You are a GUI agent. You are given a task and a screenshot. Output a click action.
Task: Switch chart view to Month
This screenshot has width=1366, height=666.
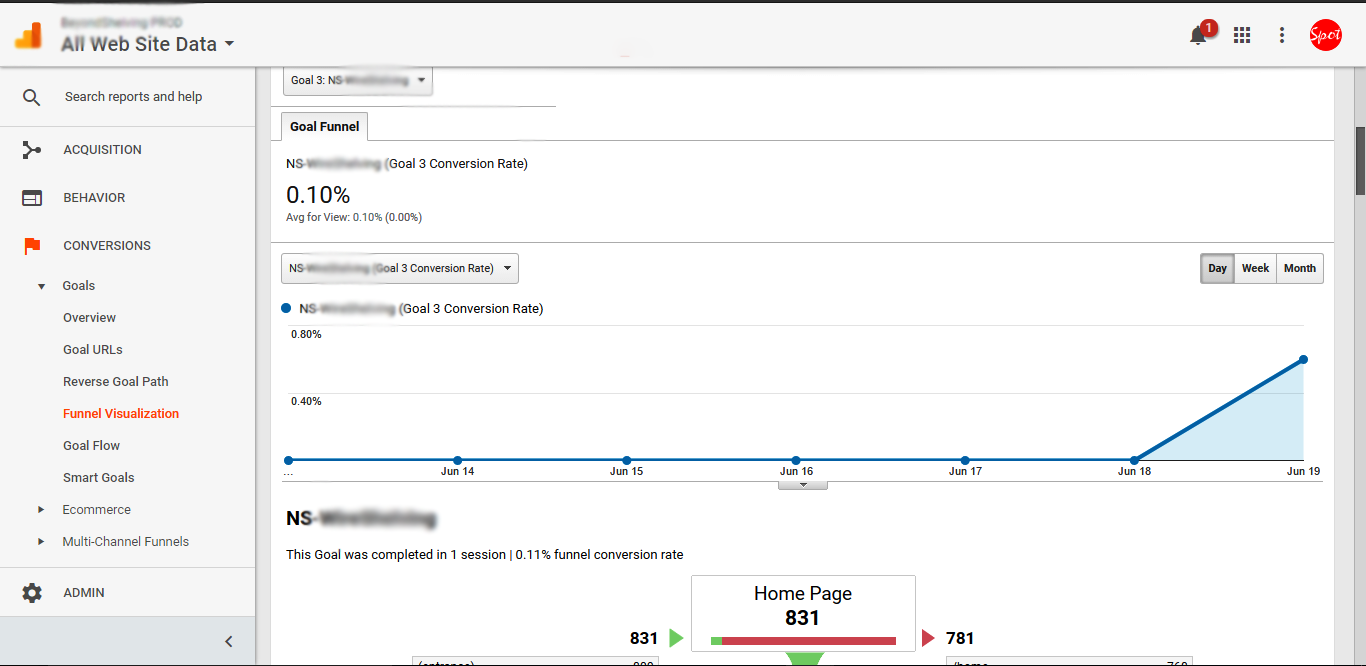coord(1299,268)
